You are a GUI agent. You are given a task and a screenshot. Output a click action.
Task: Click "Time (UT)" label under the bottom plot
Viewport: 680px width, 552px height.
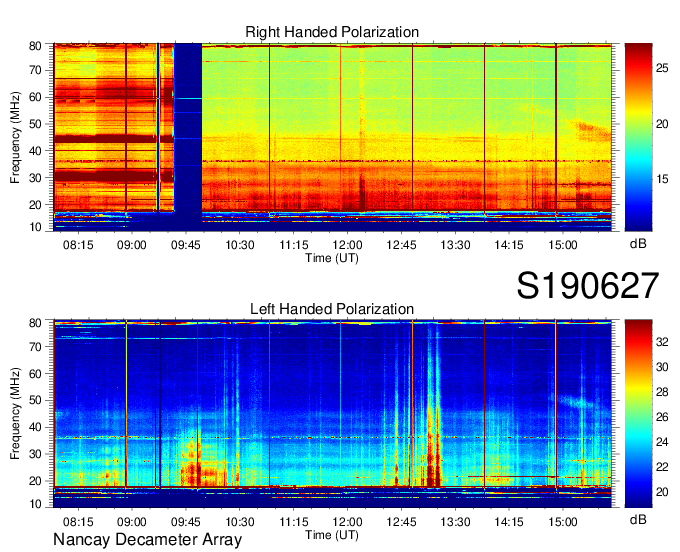click(332, 535)
